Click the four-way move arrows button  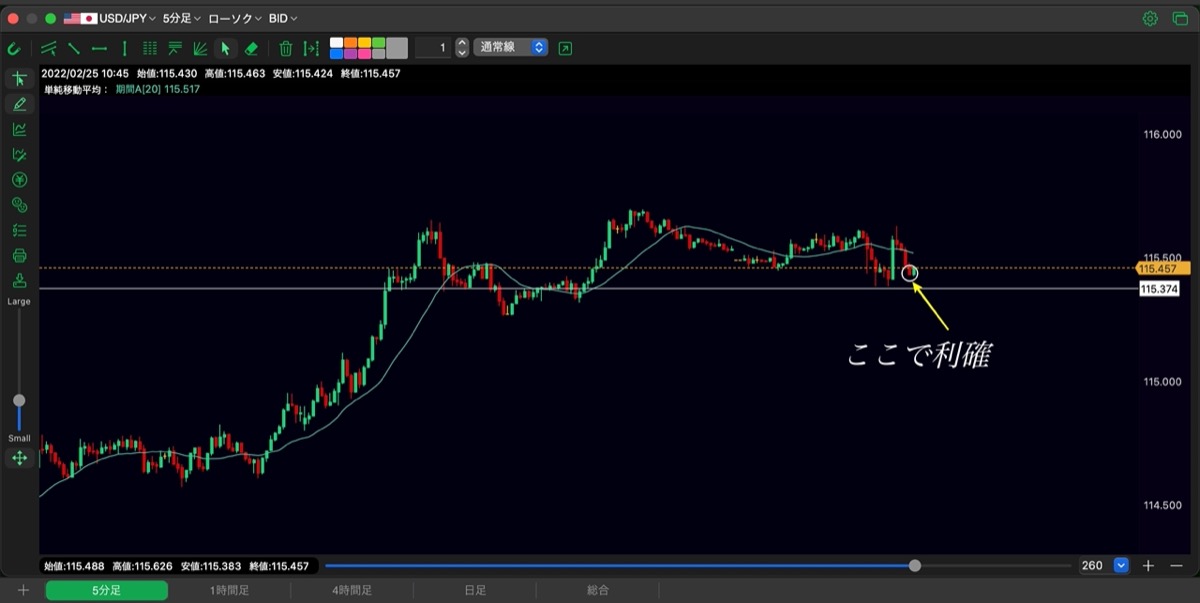tap(19, 458)
